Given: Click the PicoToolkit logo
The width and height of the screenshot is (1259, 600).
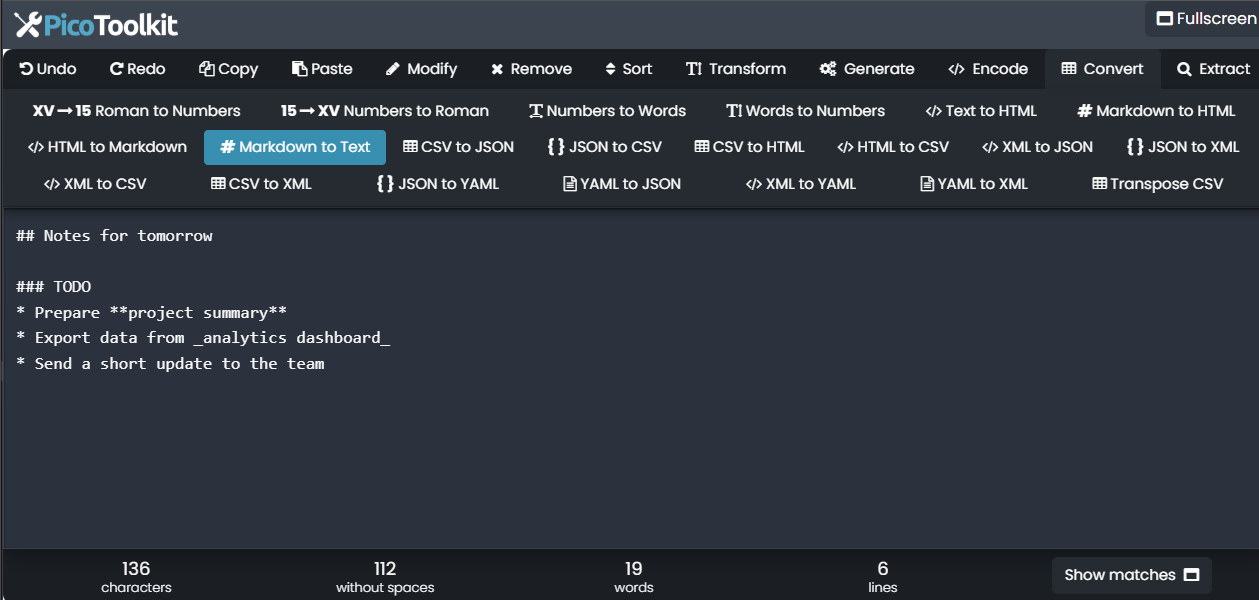Looking at the screenshot, I should tap(96, 25).
